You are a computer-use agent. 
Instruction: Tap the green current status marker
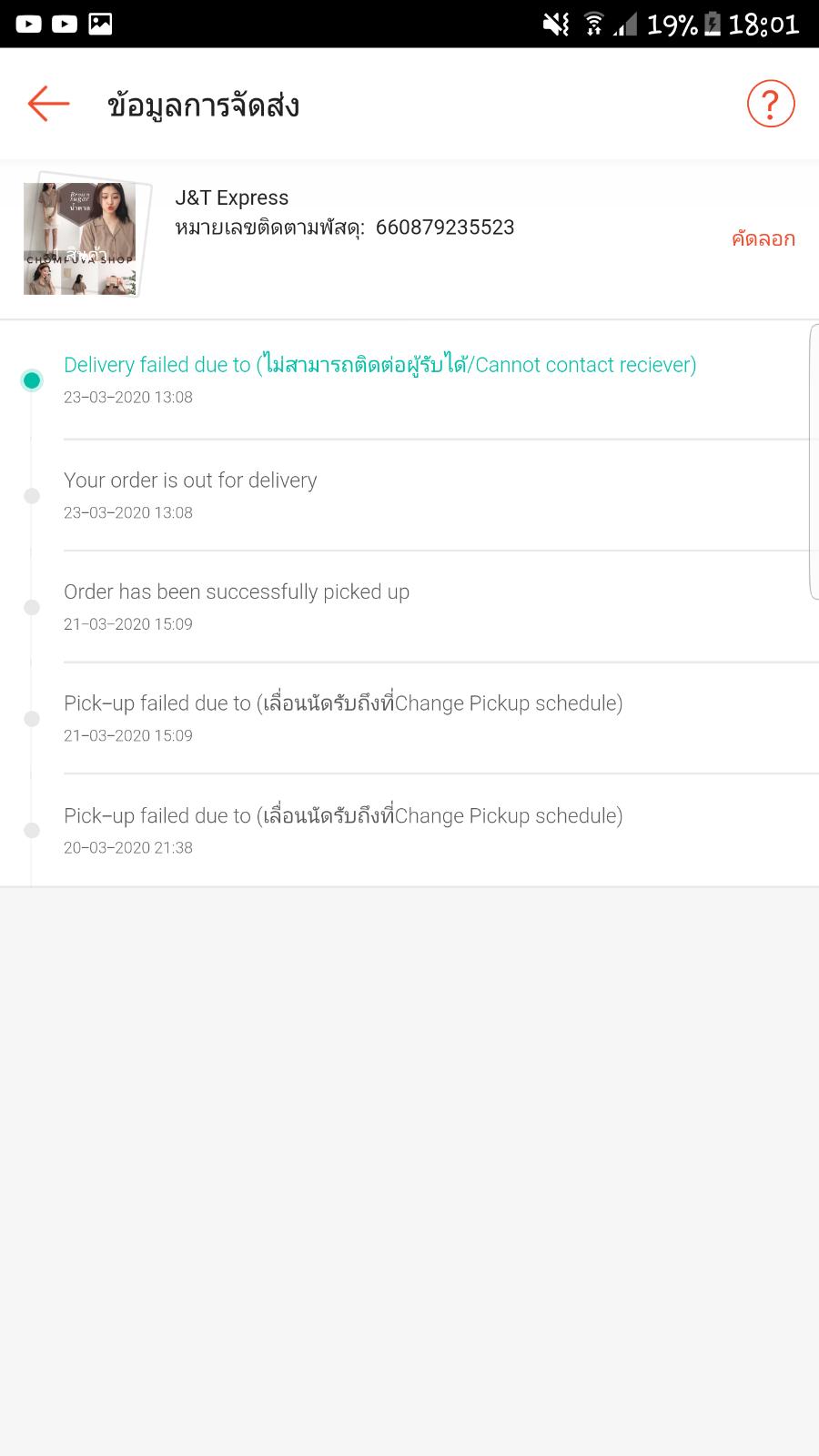(x=32, y=380)
